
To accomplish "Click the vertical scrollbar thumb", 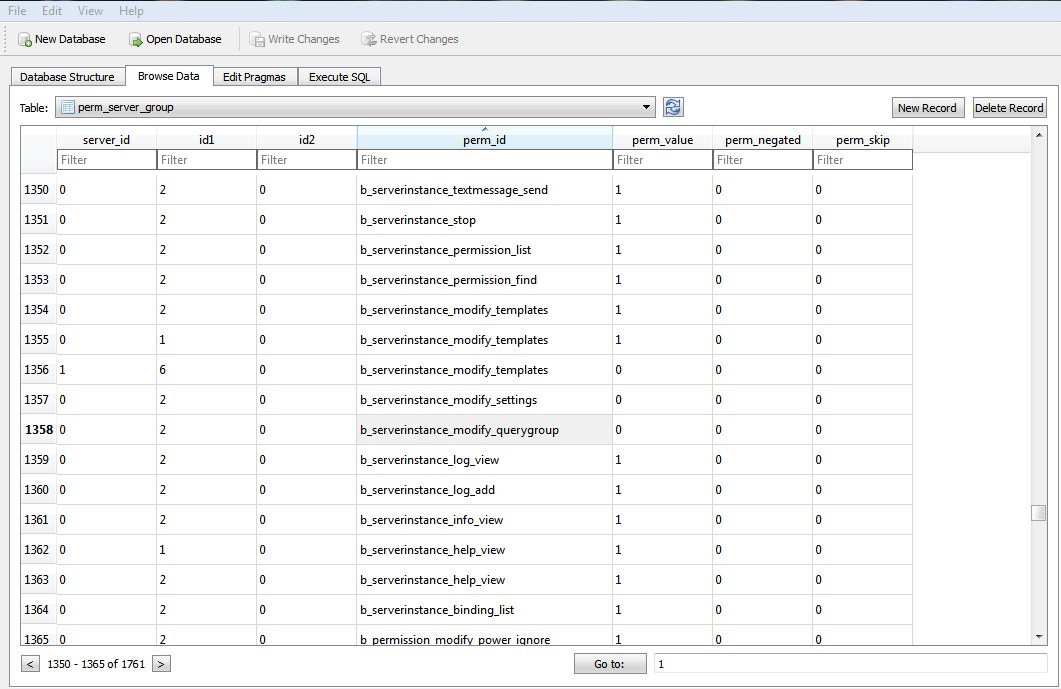I will 1039,513.
